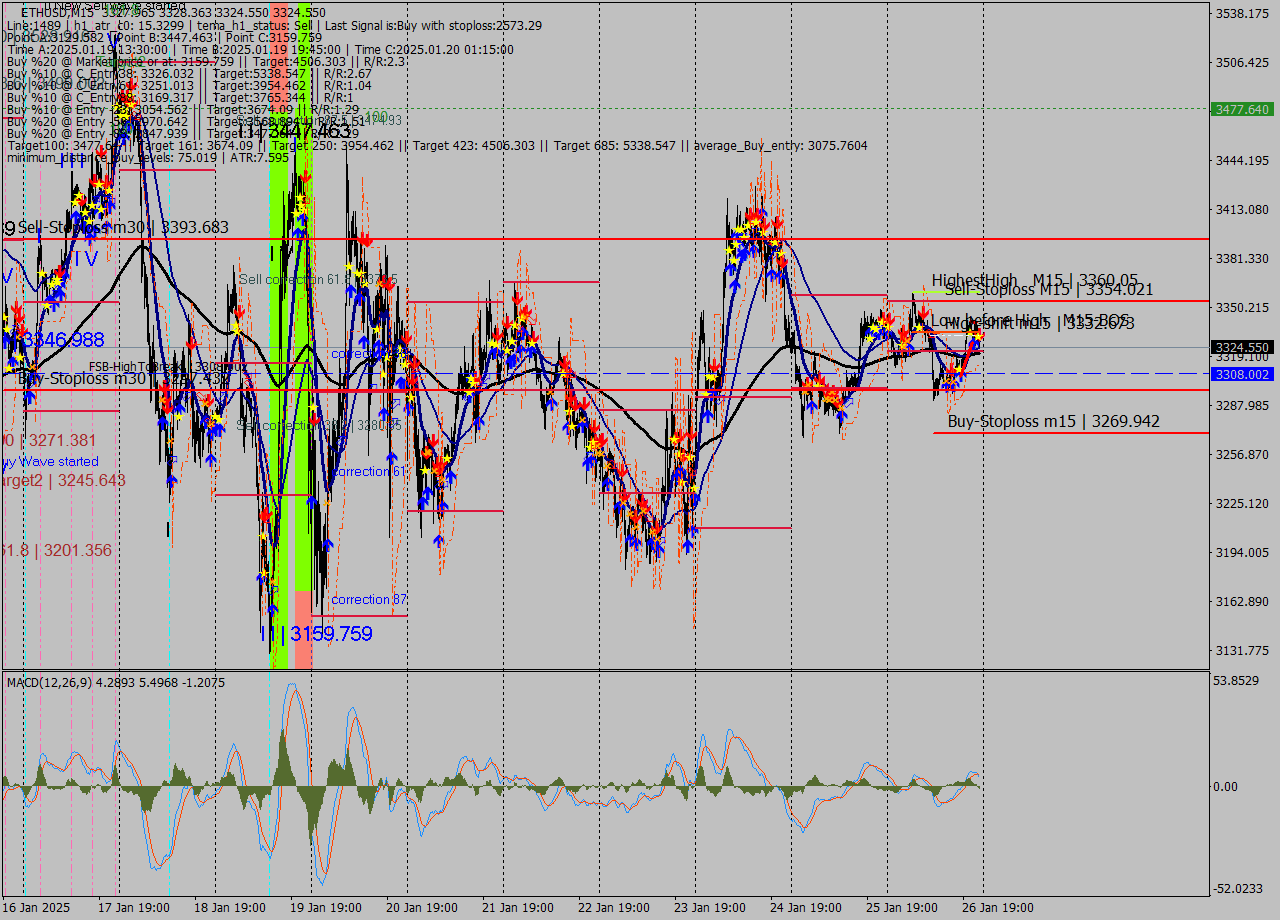Click the 3287.985 price scale value
Image resolution: width=1280 pixels, height=920 pixels.
click(x=1241, y=405)
